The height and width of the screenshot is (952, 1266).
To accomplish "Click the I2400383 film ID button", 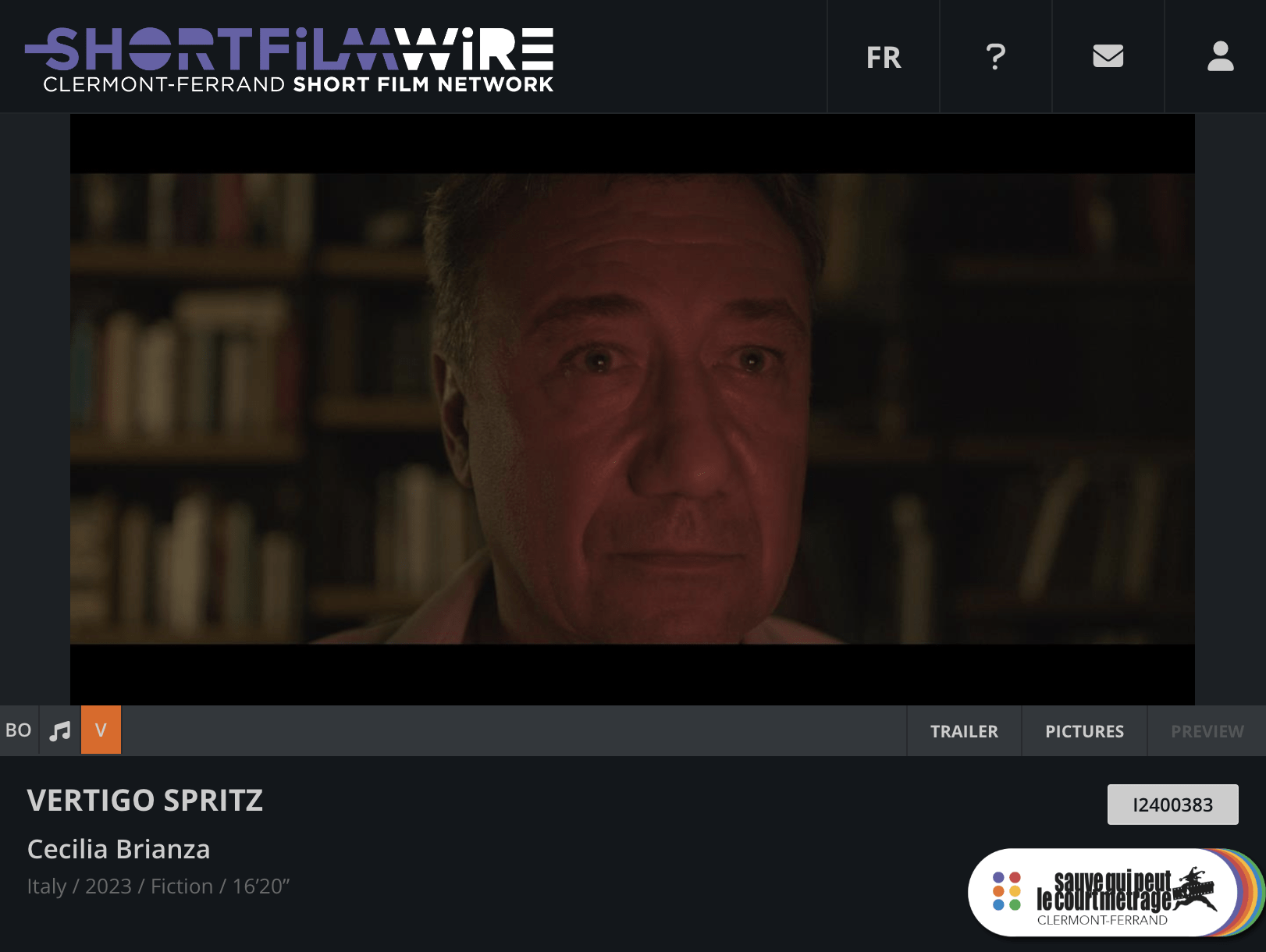I will point(1172,805).
